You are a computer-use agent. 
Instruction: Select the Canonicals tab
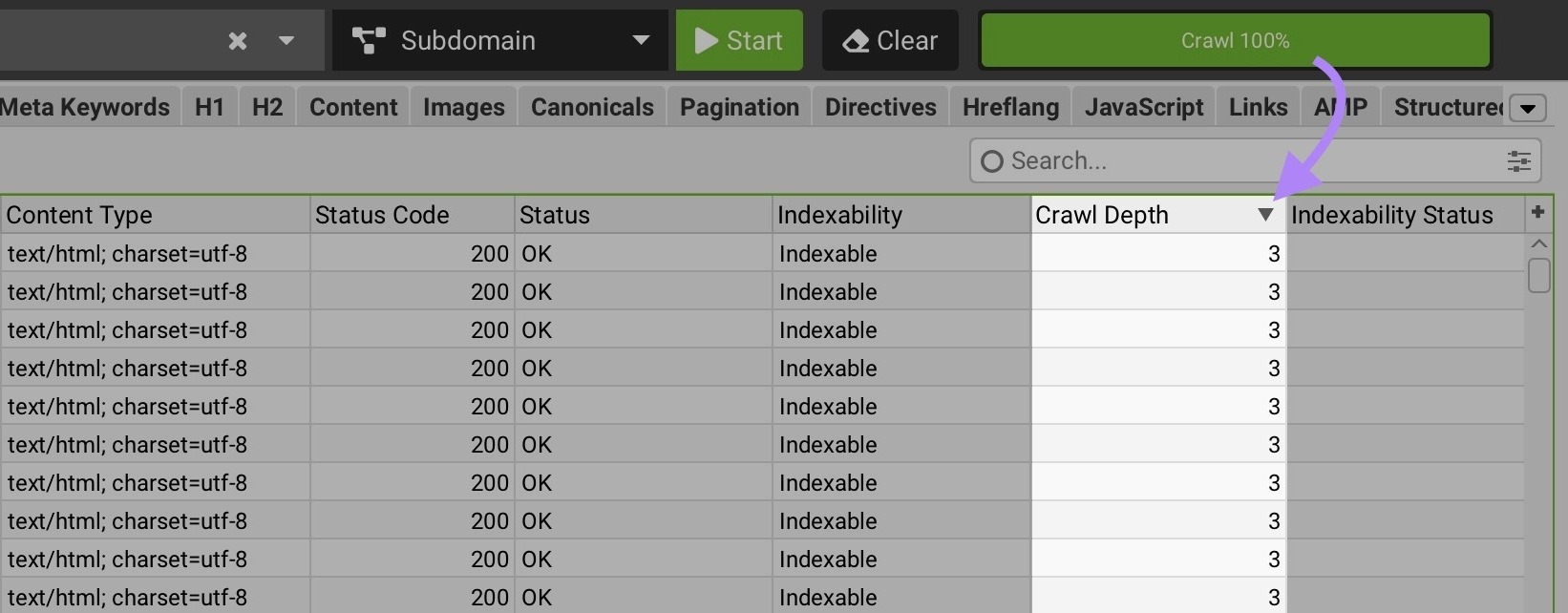click(592, 107)
